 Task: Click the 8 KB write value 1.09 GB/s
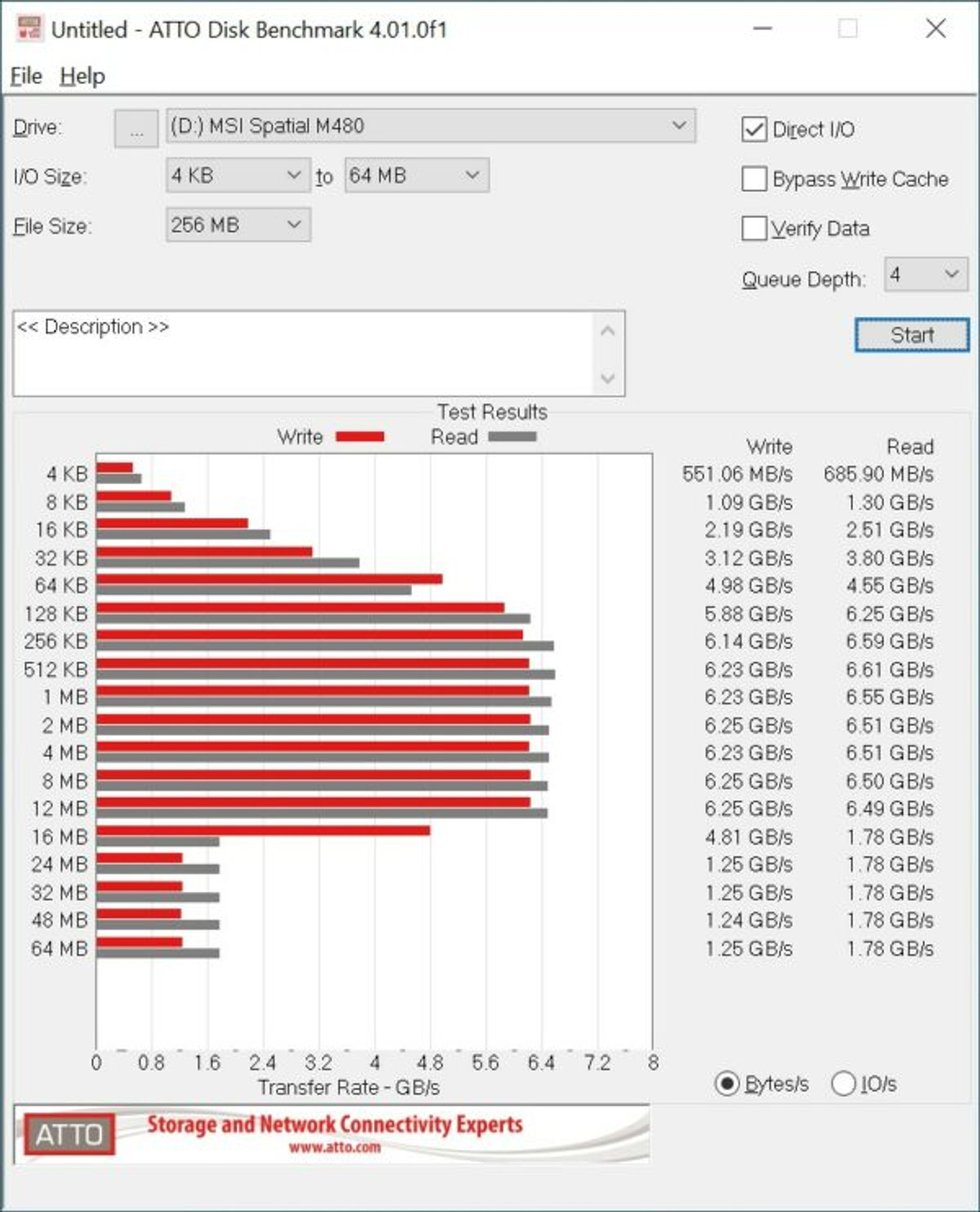coord(748,502)
